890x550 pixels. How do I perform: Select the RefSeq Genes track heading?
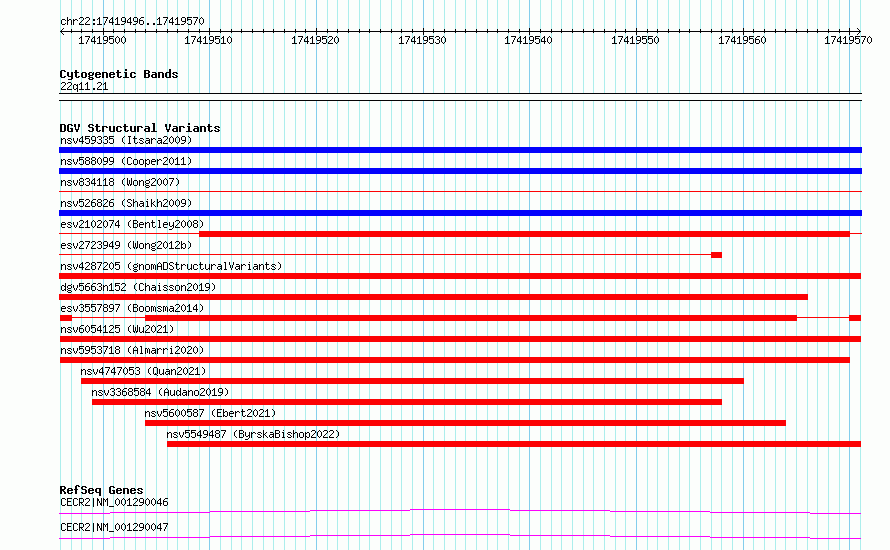tap(101, 490)
